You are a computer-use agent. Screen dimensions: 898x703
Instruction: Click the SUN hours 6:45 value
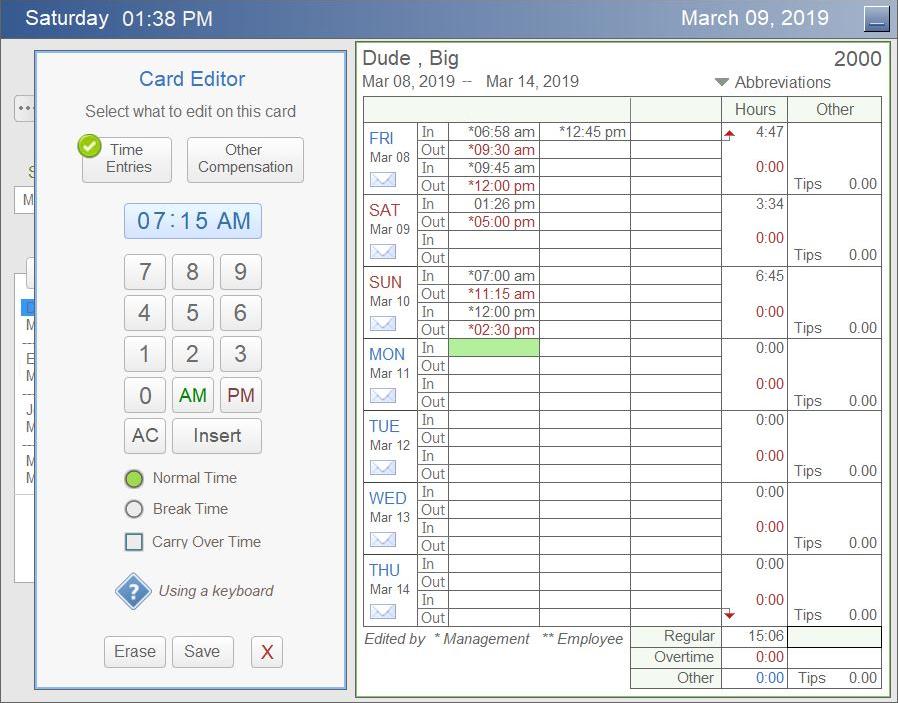point(770,275)
